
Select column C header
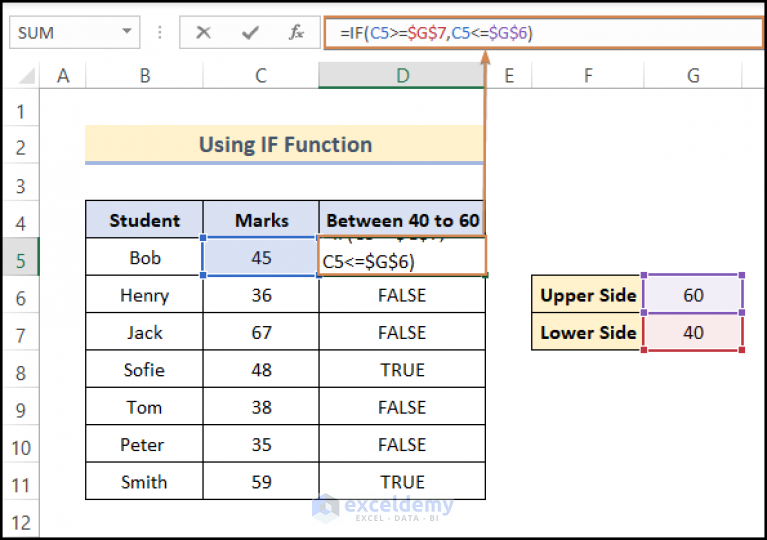261,75
